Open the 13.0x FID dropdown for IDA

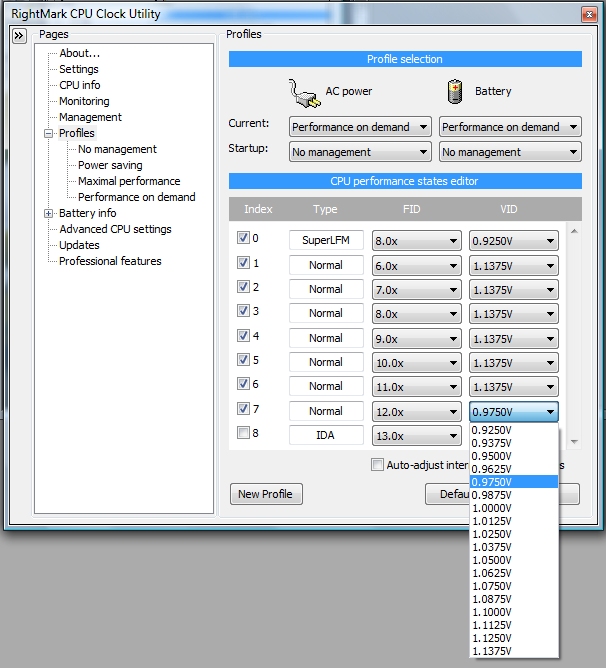(x=416, y=436)
